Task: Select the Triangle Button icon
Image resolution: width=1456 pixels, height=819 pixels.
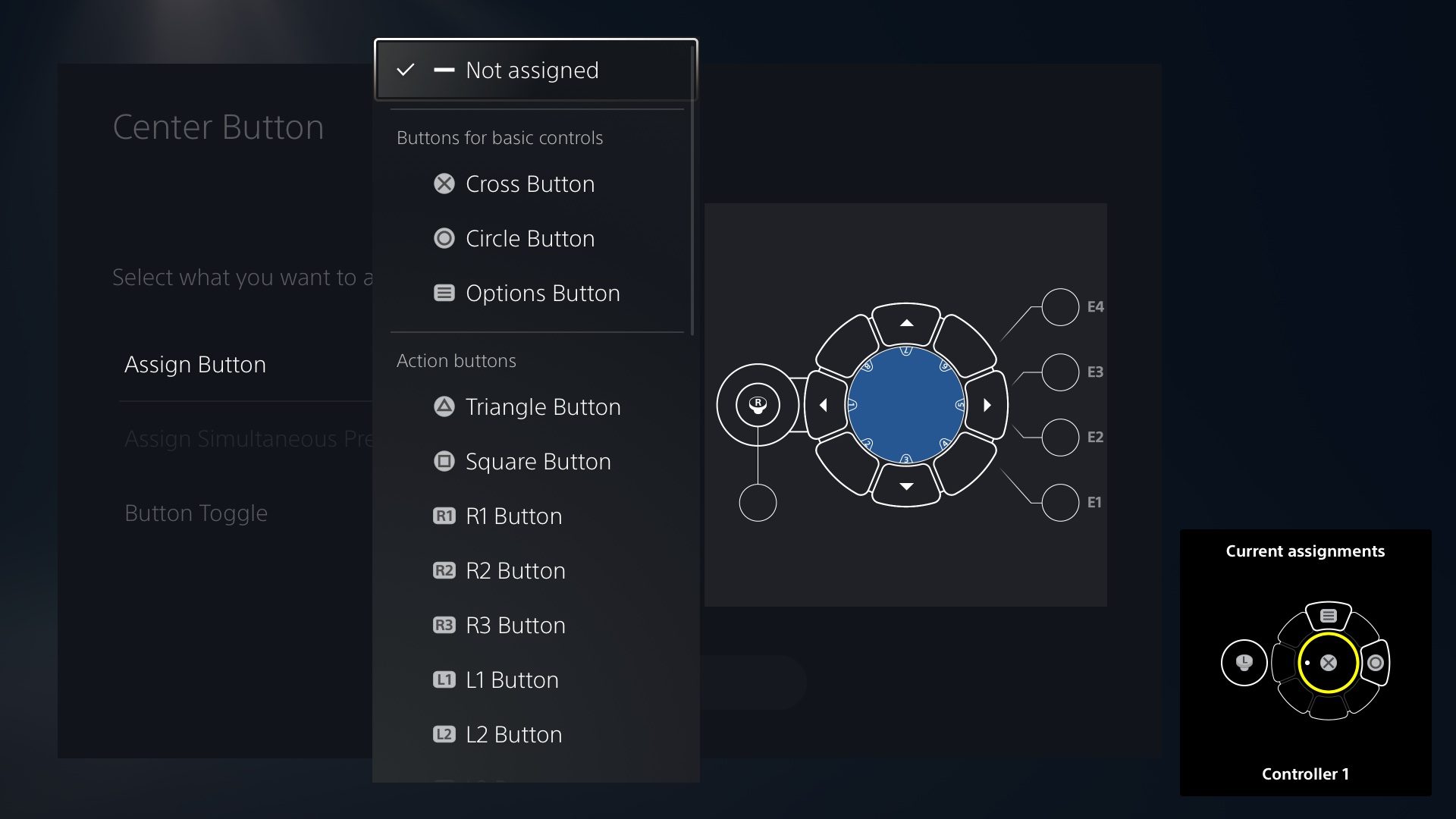Action: [442, 406]
